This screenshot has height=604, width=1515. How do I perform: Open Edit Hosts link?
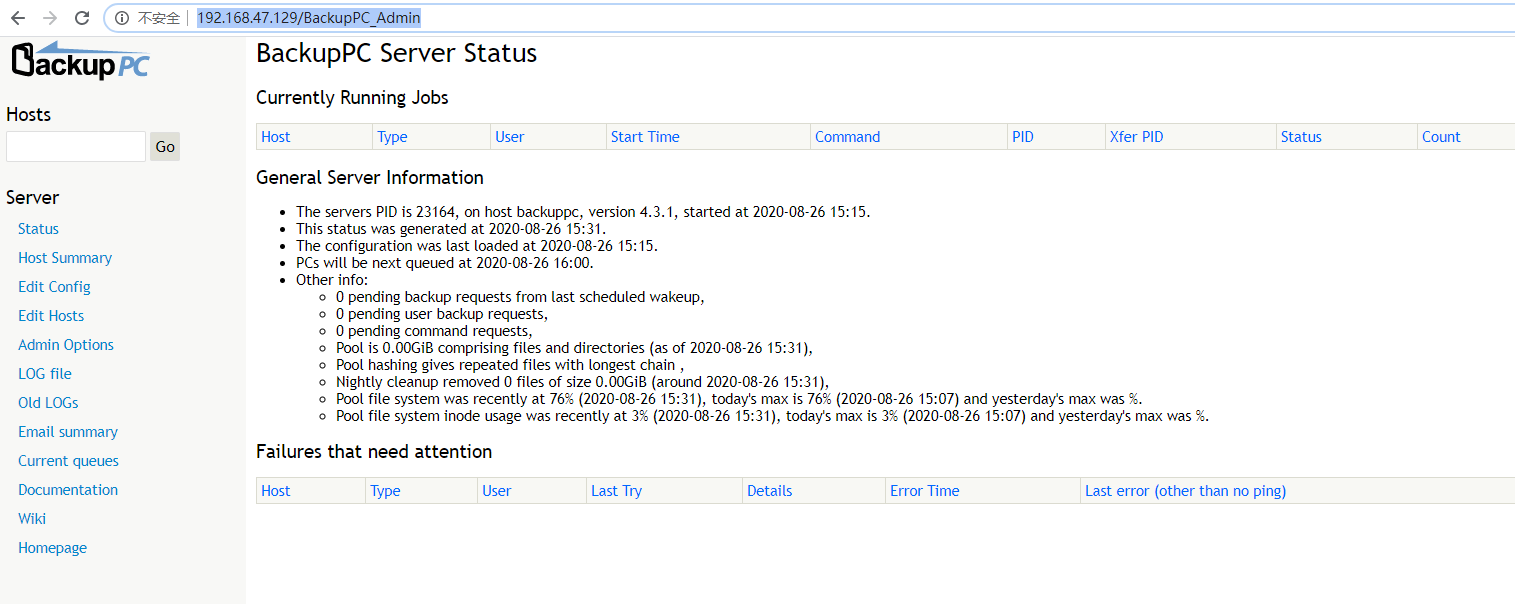[x=51, y=316]
